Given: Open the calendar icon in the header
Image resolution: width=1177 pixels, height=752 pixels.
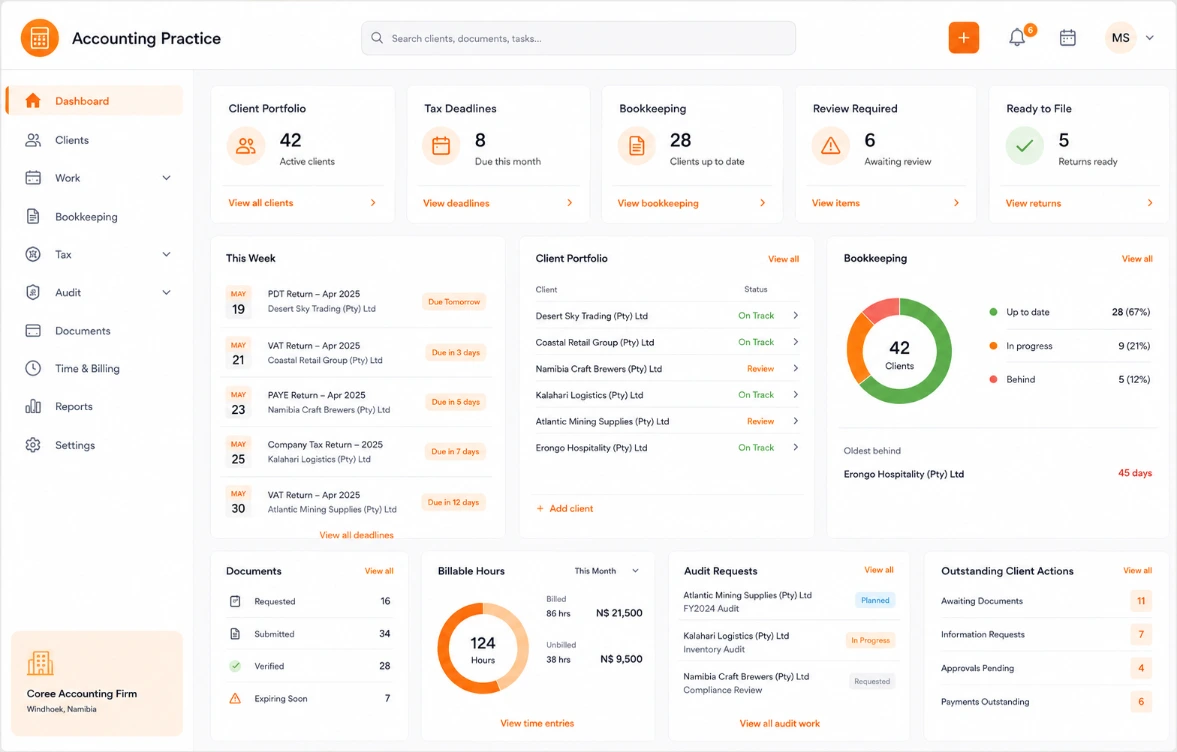Looking at the screenshot, I should point(1067,38).
